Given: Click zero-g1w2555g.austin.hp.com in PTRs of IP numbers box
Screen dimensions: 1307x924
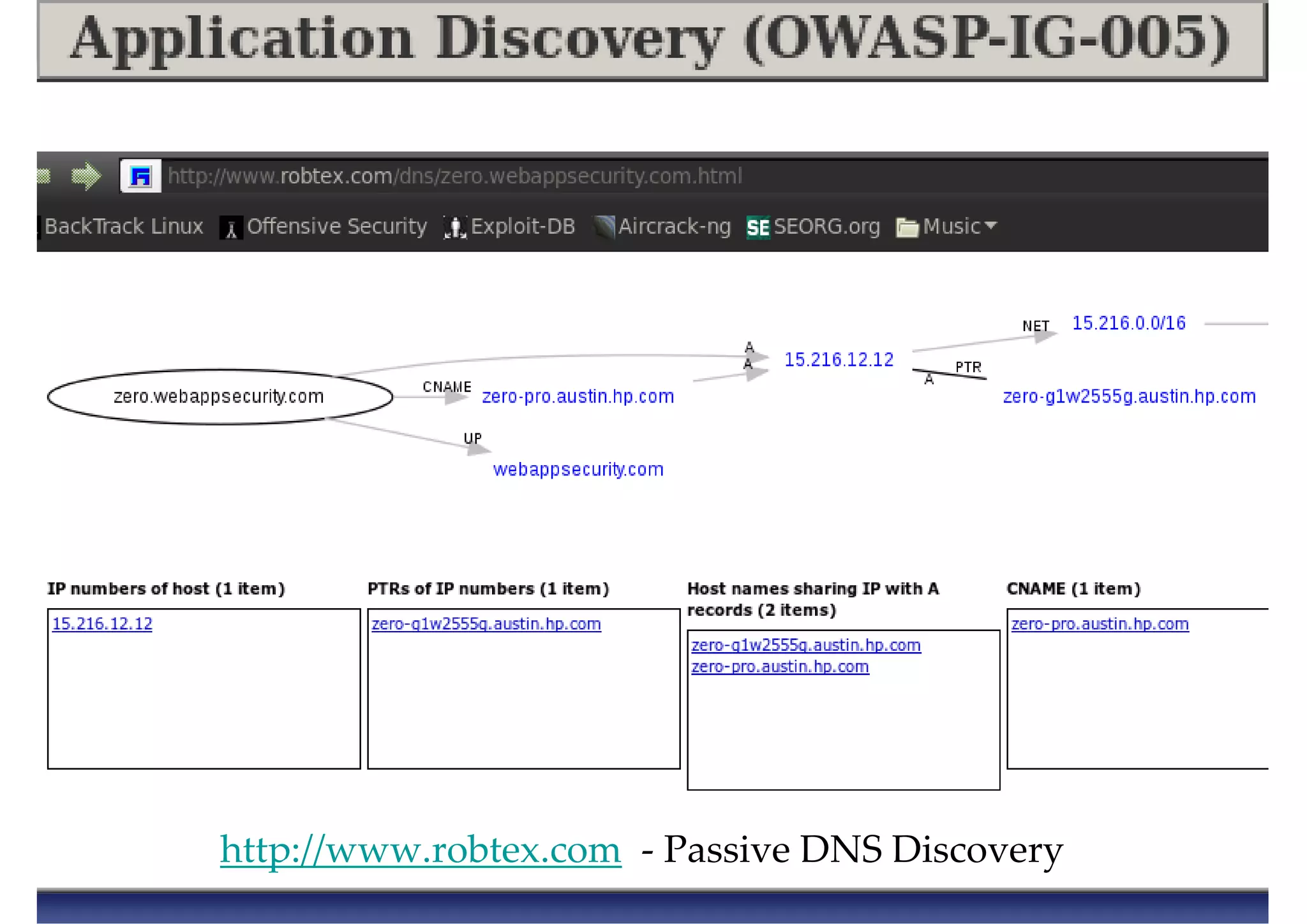Looking at the screenshot, I should tap(486, 624).
